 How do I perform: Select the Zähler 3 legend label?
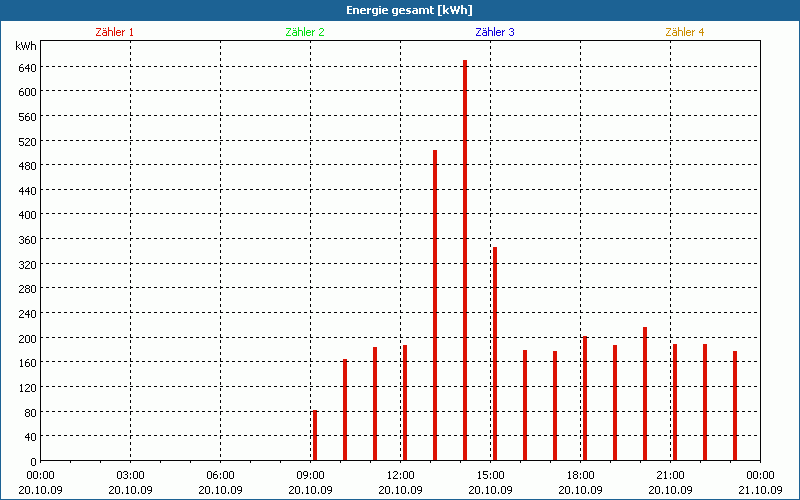tap(495, 32)
